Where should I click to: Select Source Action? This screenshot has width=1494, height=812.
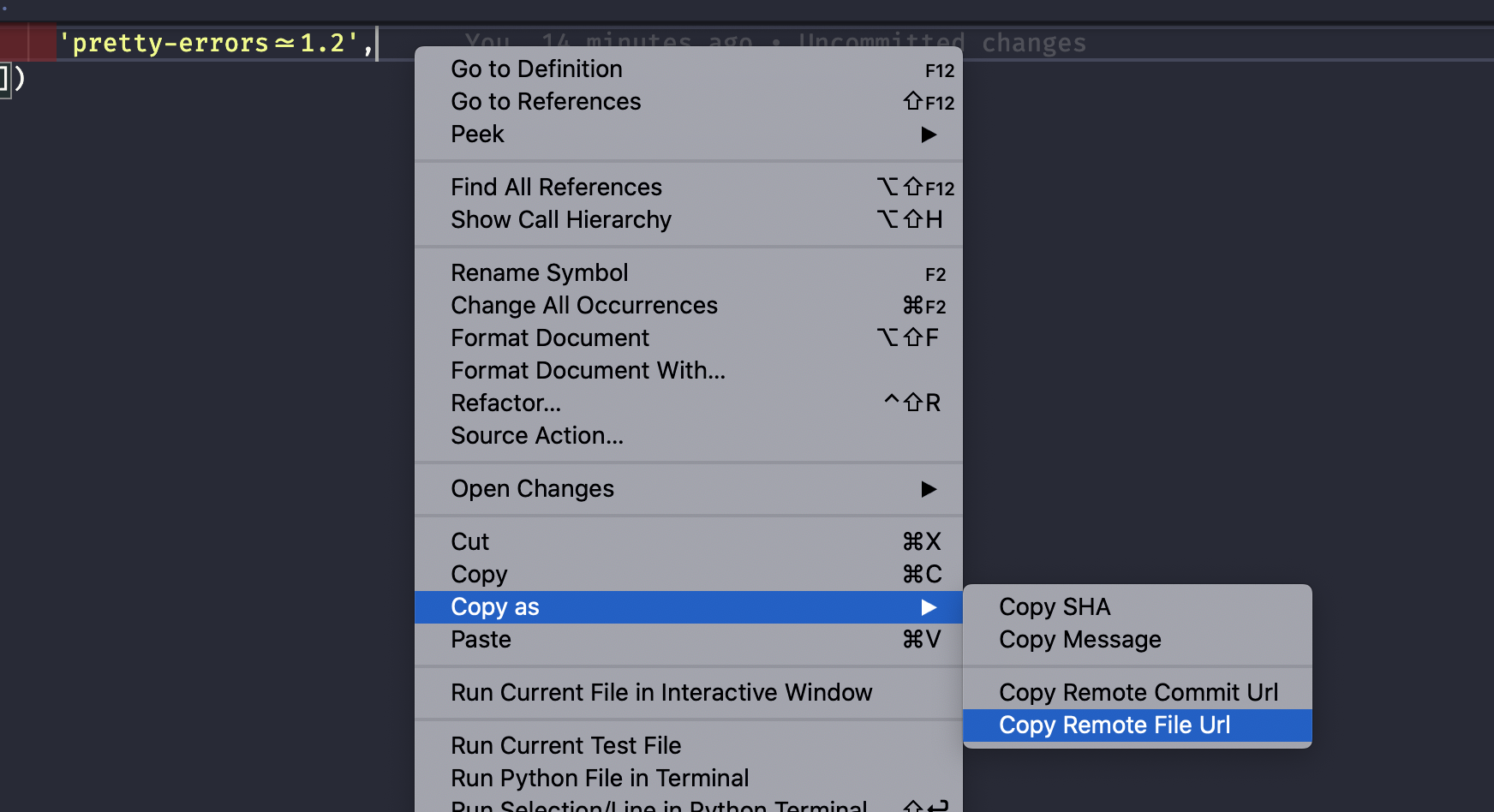pyautogui.click(x=537, y=435)
